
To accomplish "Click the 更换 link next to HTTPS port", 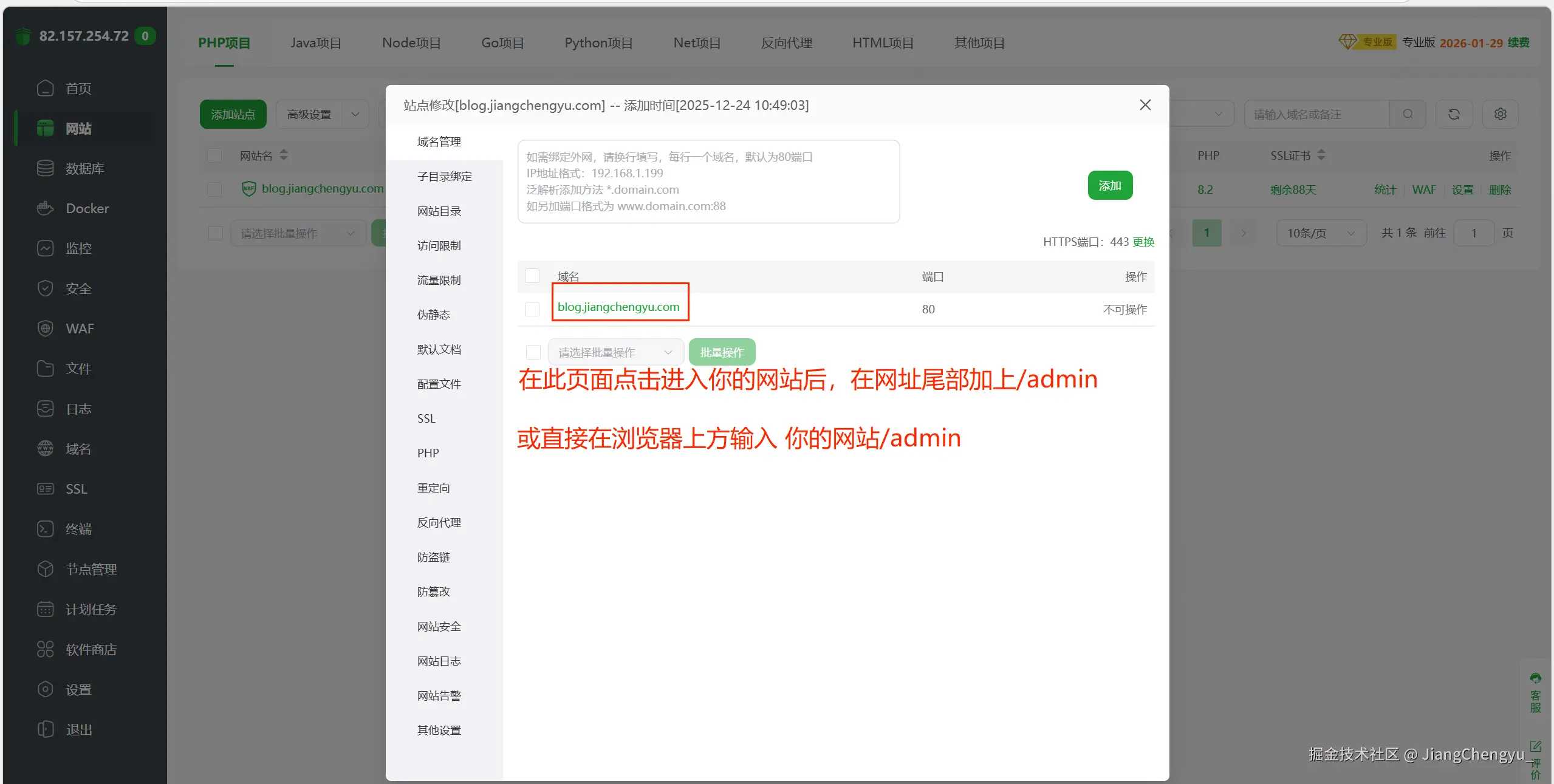I will (x=1143, y=242).
